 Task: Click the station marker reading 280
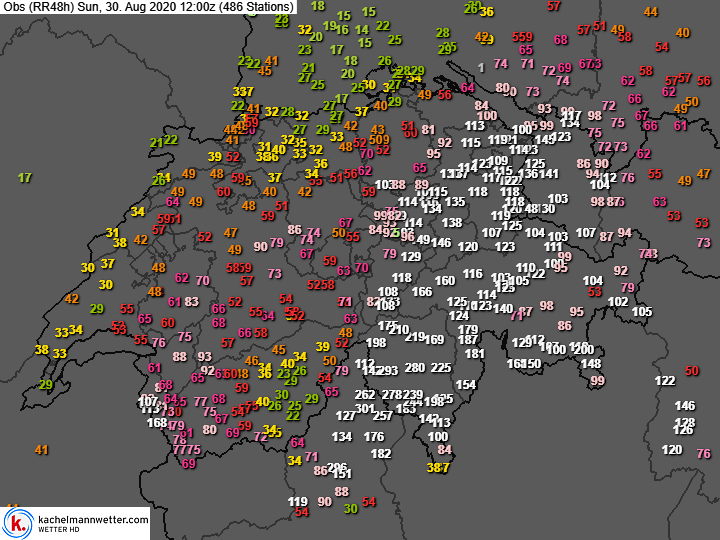point(413,368)
